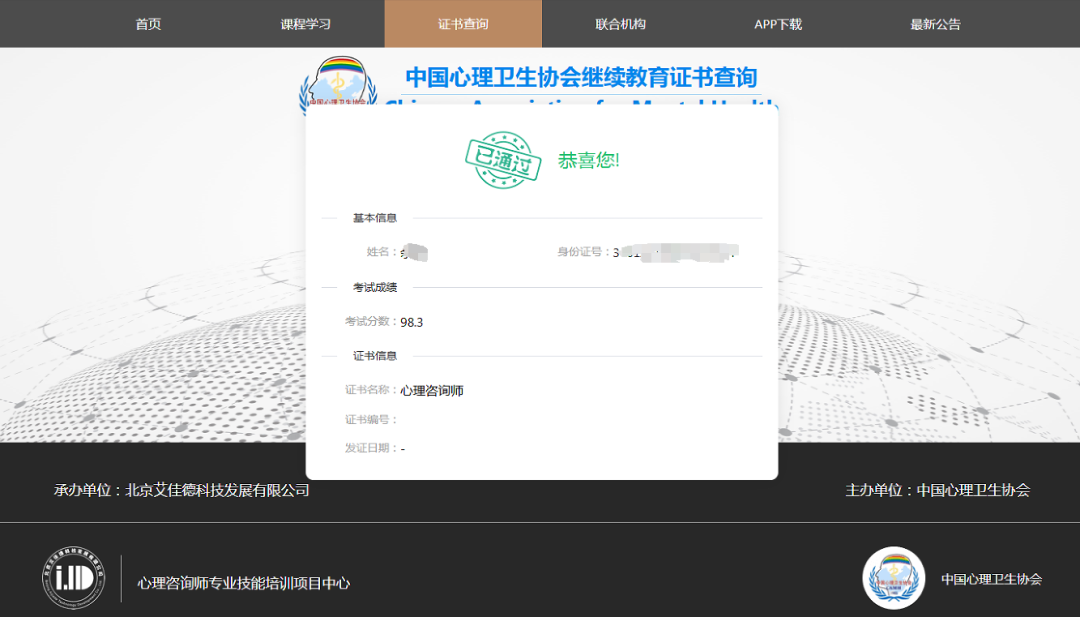
Task: Click the 中国心理卫生协会 text beside the footer emblem
Action: (992, 579)
